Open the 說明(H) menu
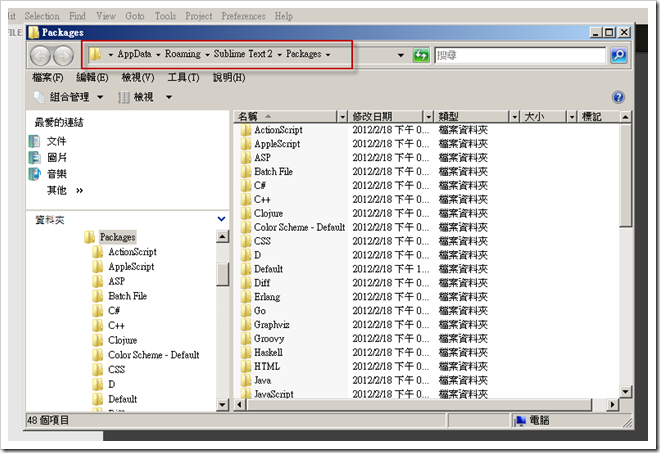Screen dimensions: 660x453 (x=229, y=77)
